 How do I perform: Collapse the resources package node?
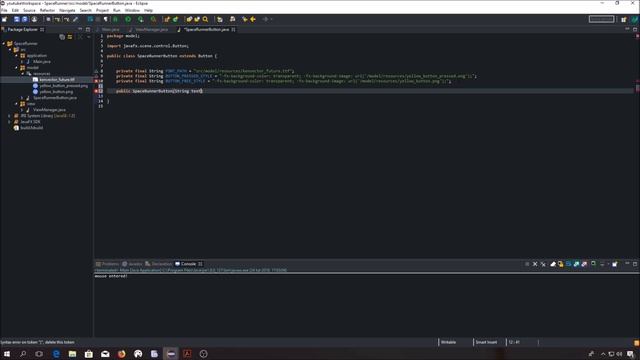(x=23, y=73)
